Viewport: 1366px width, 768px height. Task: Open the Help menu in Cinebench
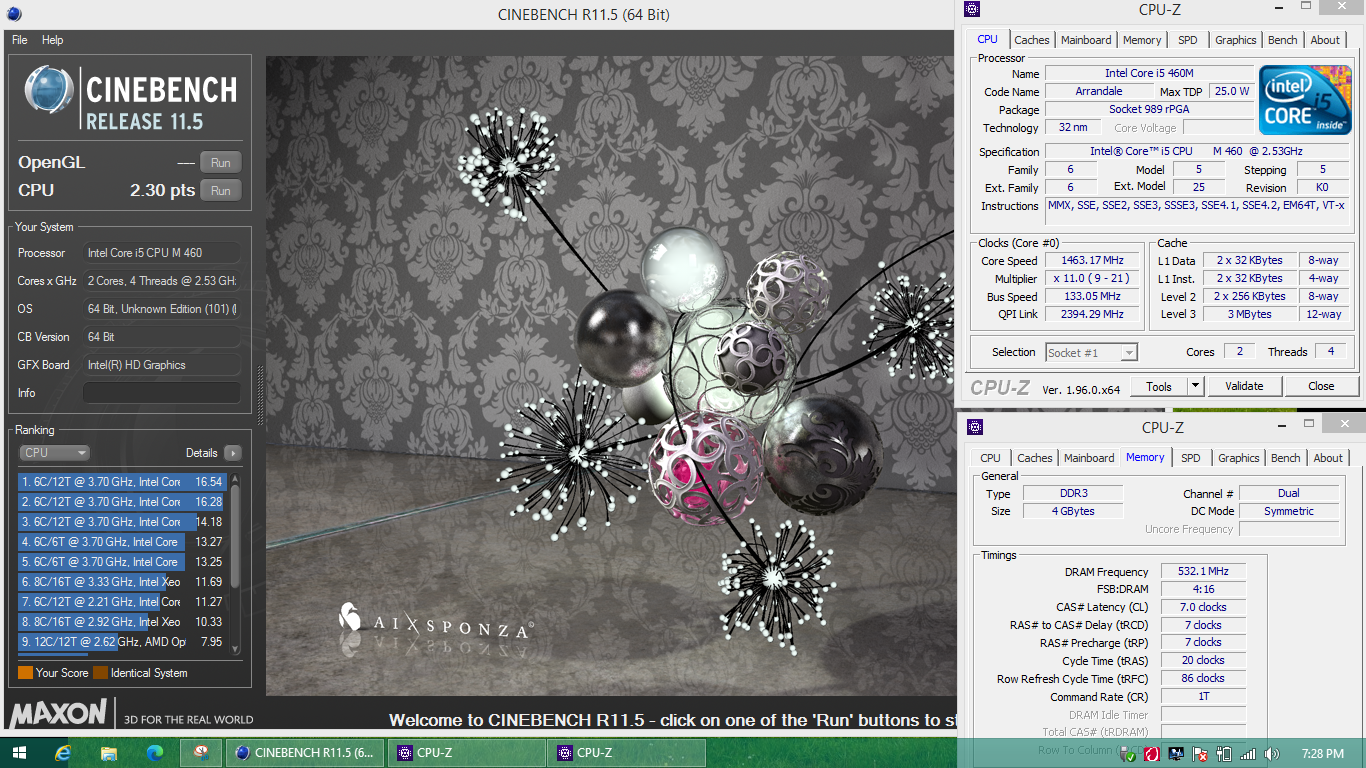52,40
